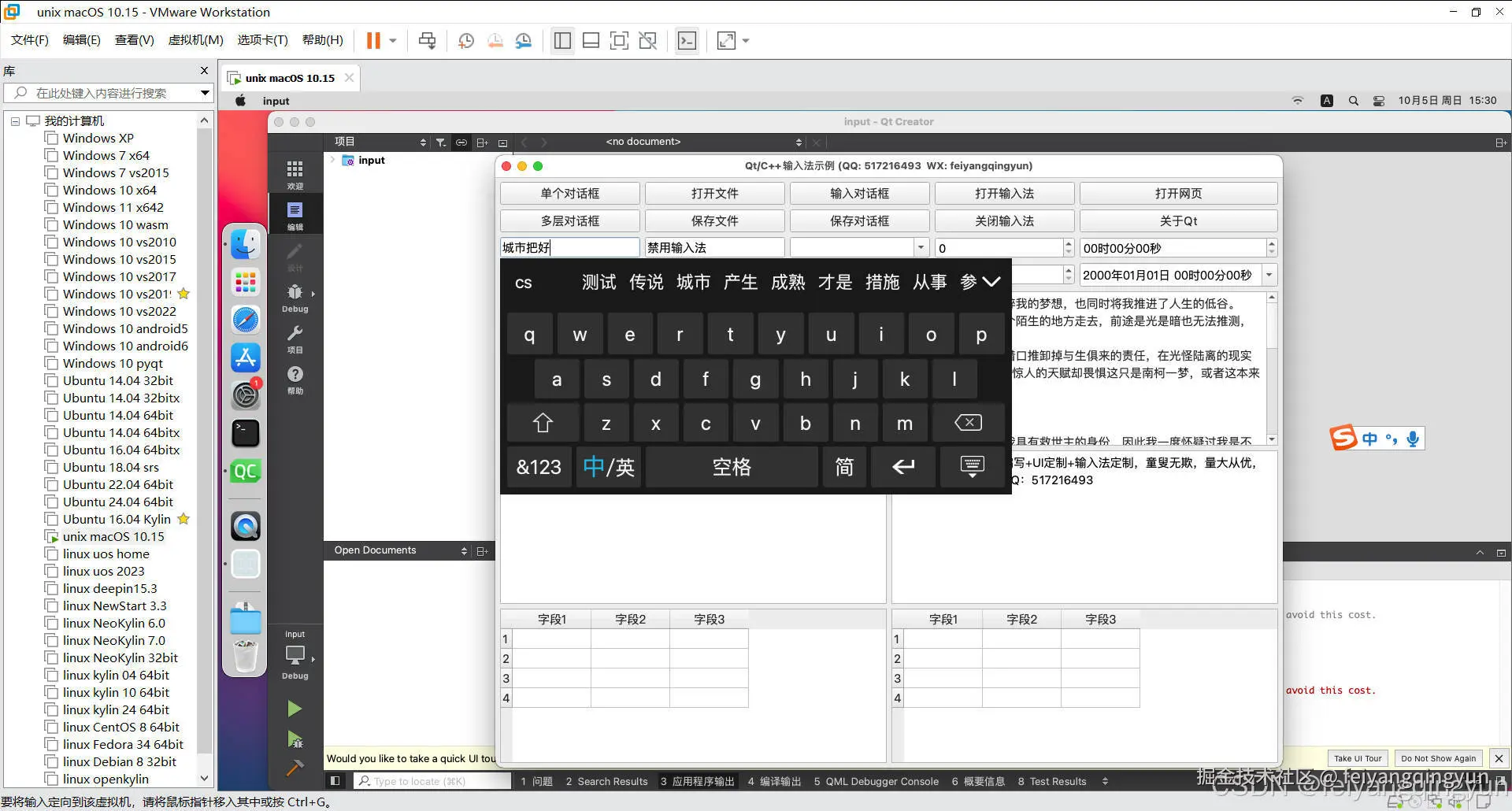This screenshot has height=811, width=1512.
Task: Open the VMware snapshot manager
Action: click(524, 40)
